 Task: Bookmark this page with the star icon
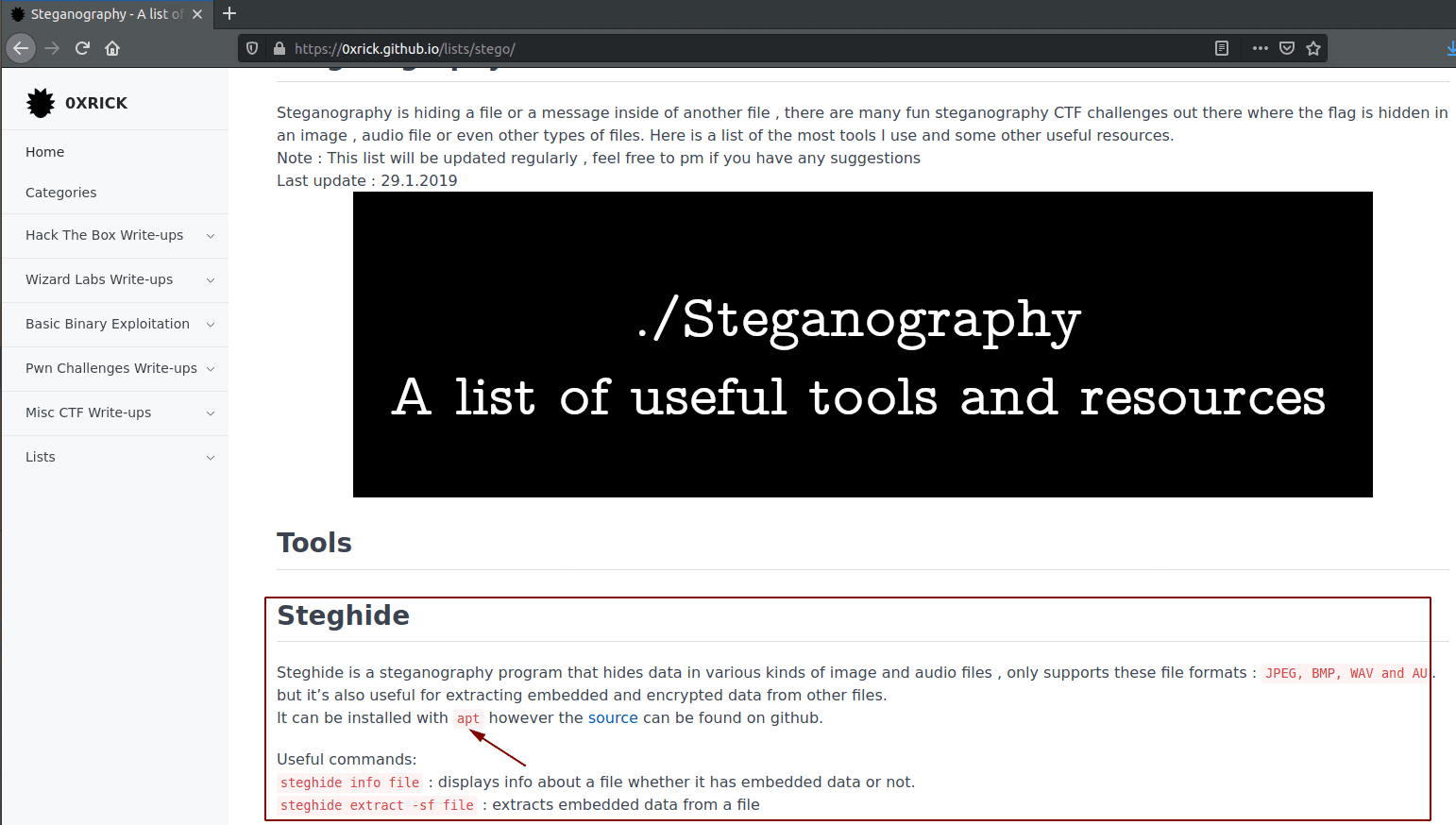tap(1312, 48)
